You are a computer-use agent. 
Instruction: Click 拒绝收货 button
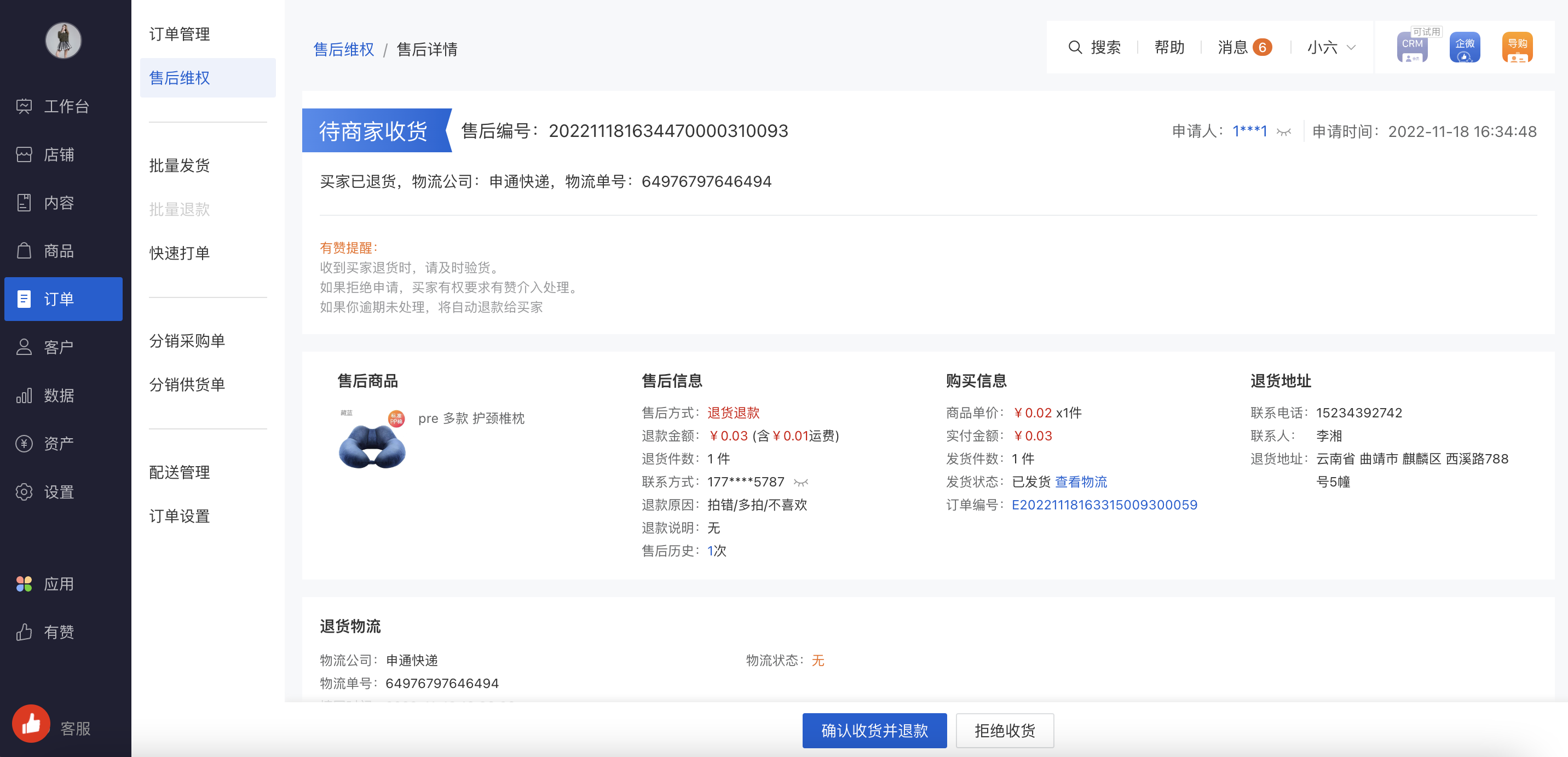[1004, 731]
